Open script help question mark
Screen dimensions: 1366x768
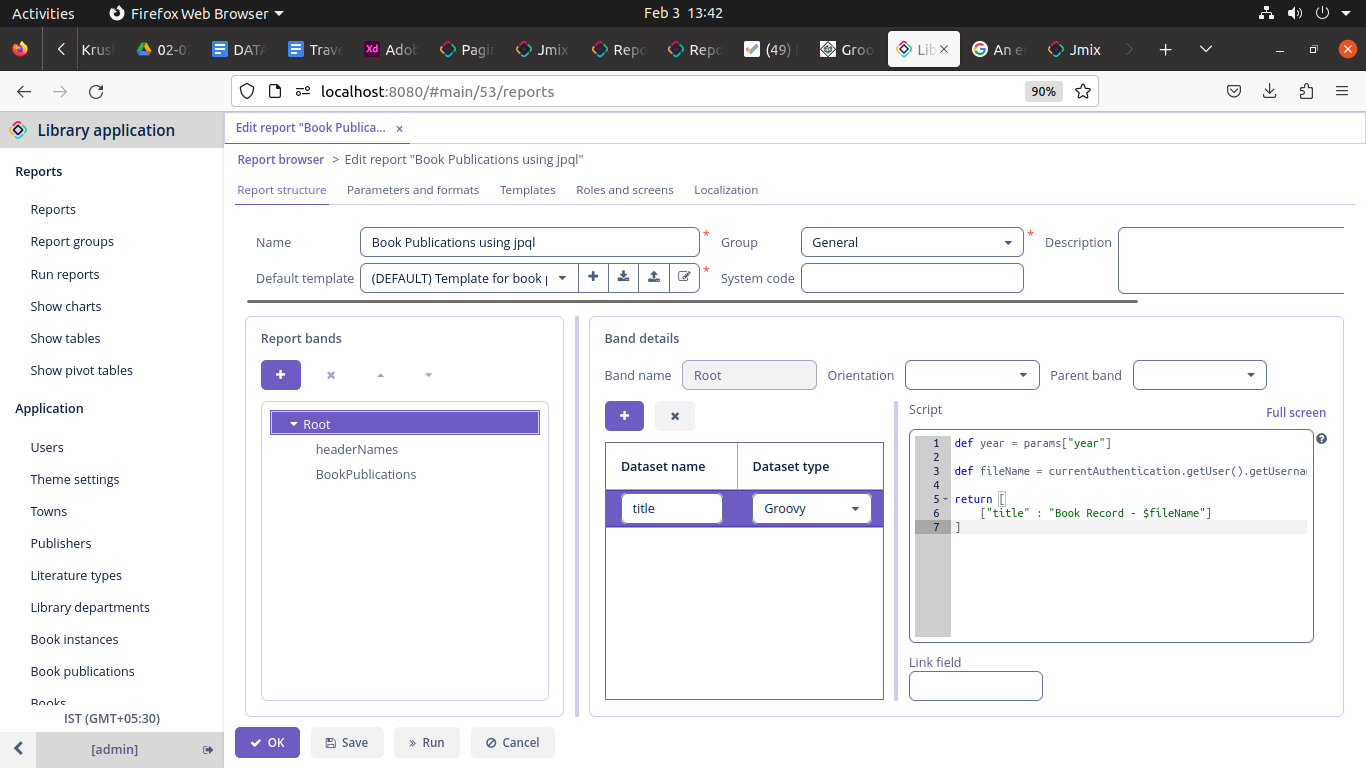click(1322, 439)
